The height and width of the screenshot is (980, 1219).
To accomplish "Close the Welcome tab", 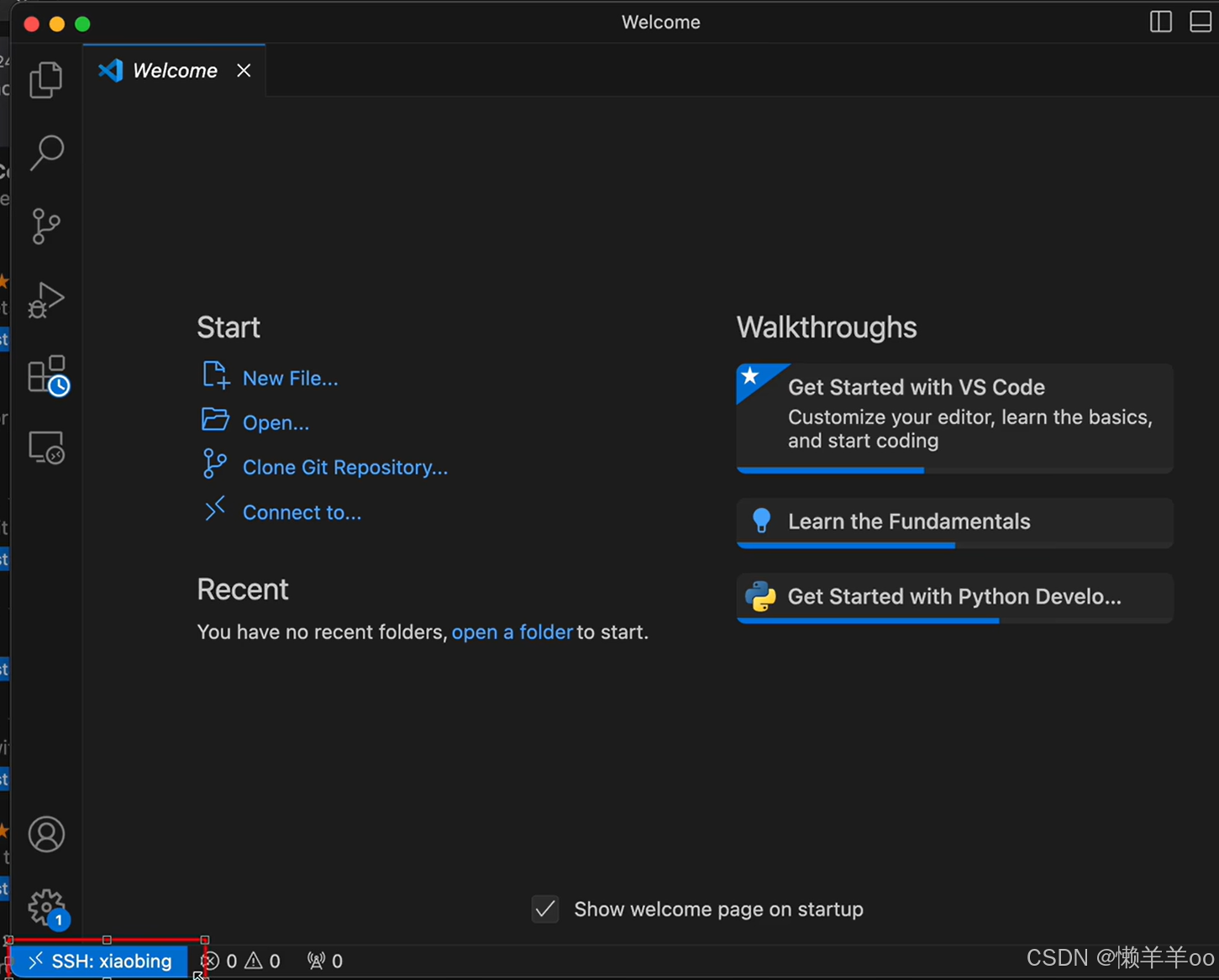I will 244,71.
